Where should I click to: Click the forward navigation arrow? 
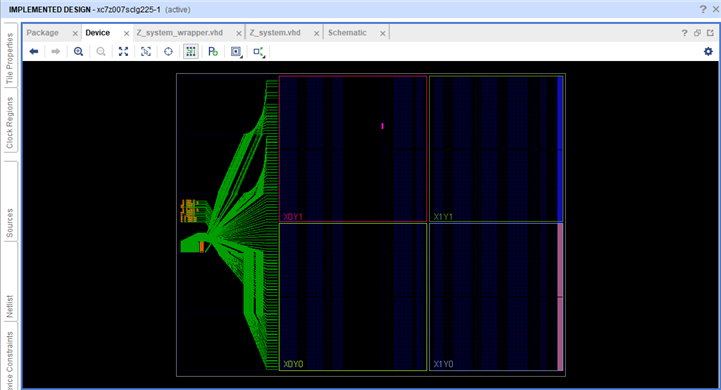(56, 52)
